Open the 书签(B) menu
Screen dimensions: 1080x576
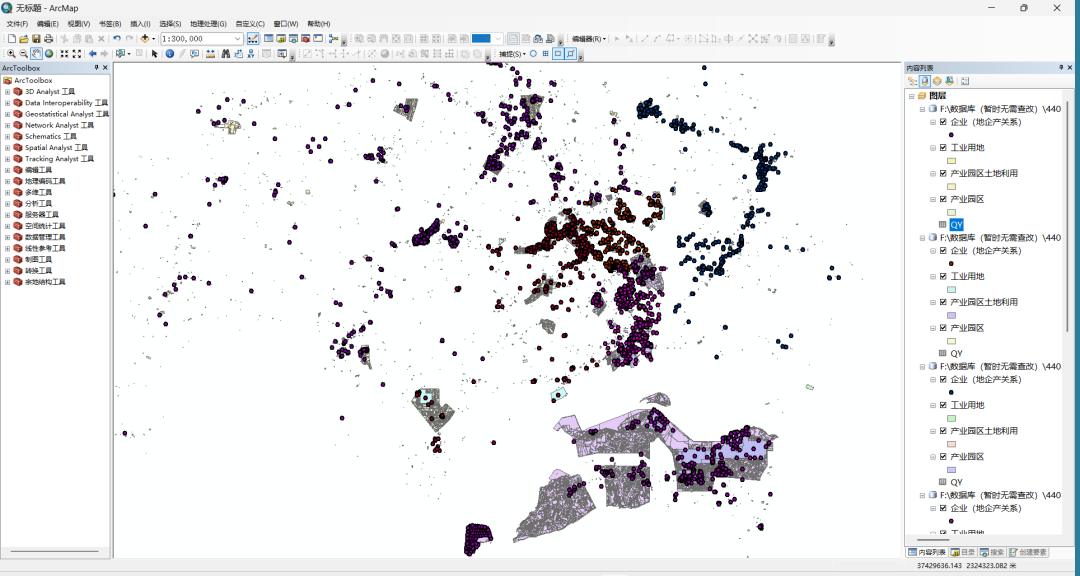coord(110,23)
